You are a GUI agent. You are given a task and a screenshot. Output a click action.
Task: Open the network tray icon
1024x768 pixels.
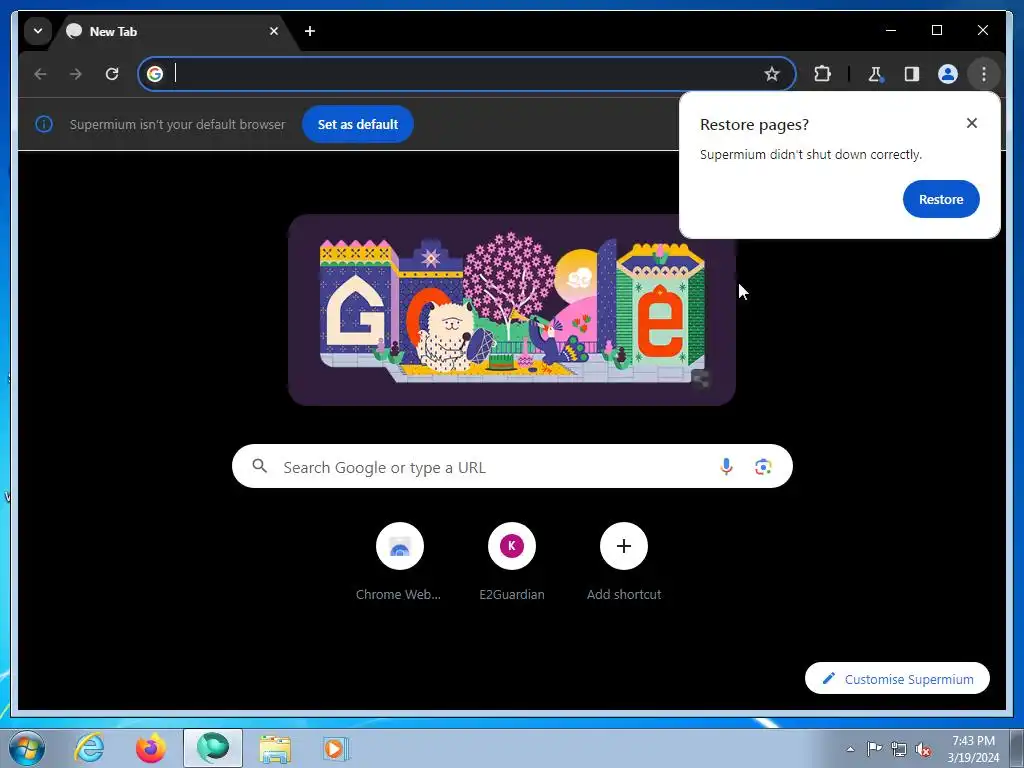point(899,749)
